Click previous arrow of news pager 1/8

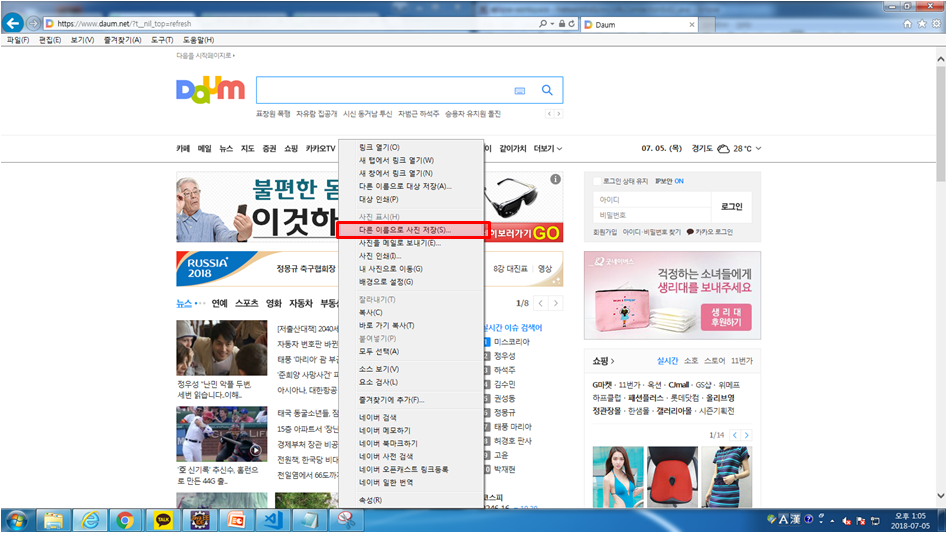pyautogui.click(x=541, y=303)
